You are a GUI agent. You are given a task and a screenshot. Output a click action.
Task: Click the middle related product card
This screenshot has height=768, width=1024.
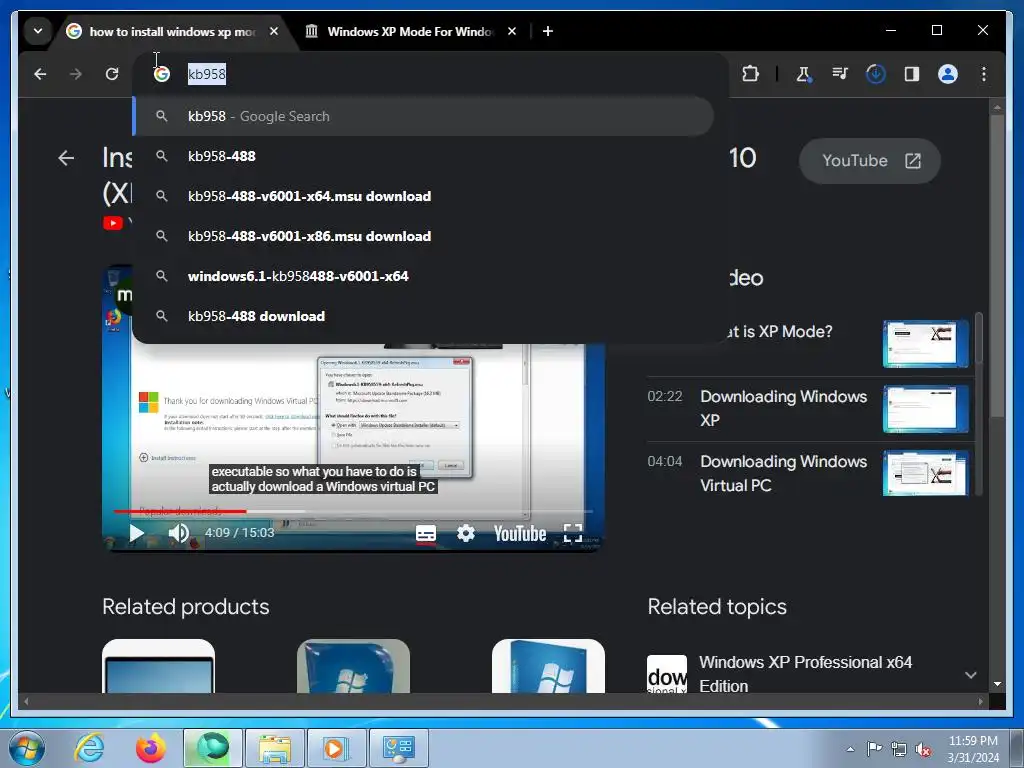[x=353, y=666]
